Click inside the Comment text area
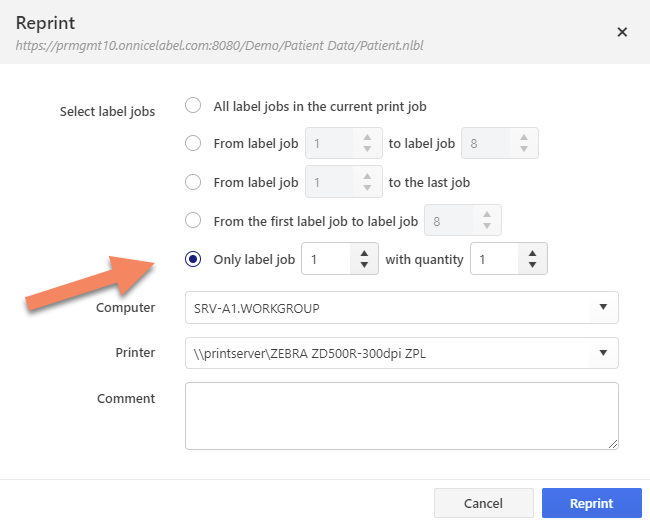Viewport: 650px width, 526px height. click(400, 415)
